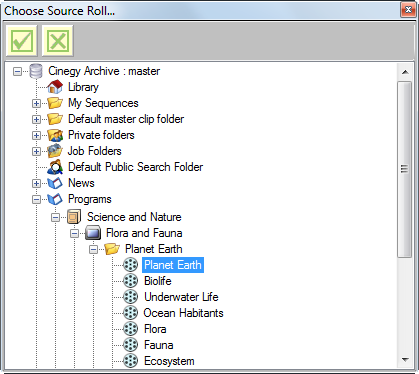Viewport: 419px width, 374px height.
Task: Select the highlighted Planet Earth roll
Action: coord(173,265)
